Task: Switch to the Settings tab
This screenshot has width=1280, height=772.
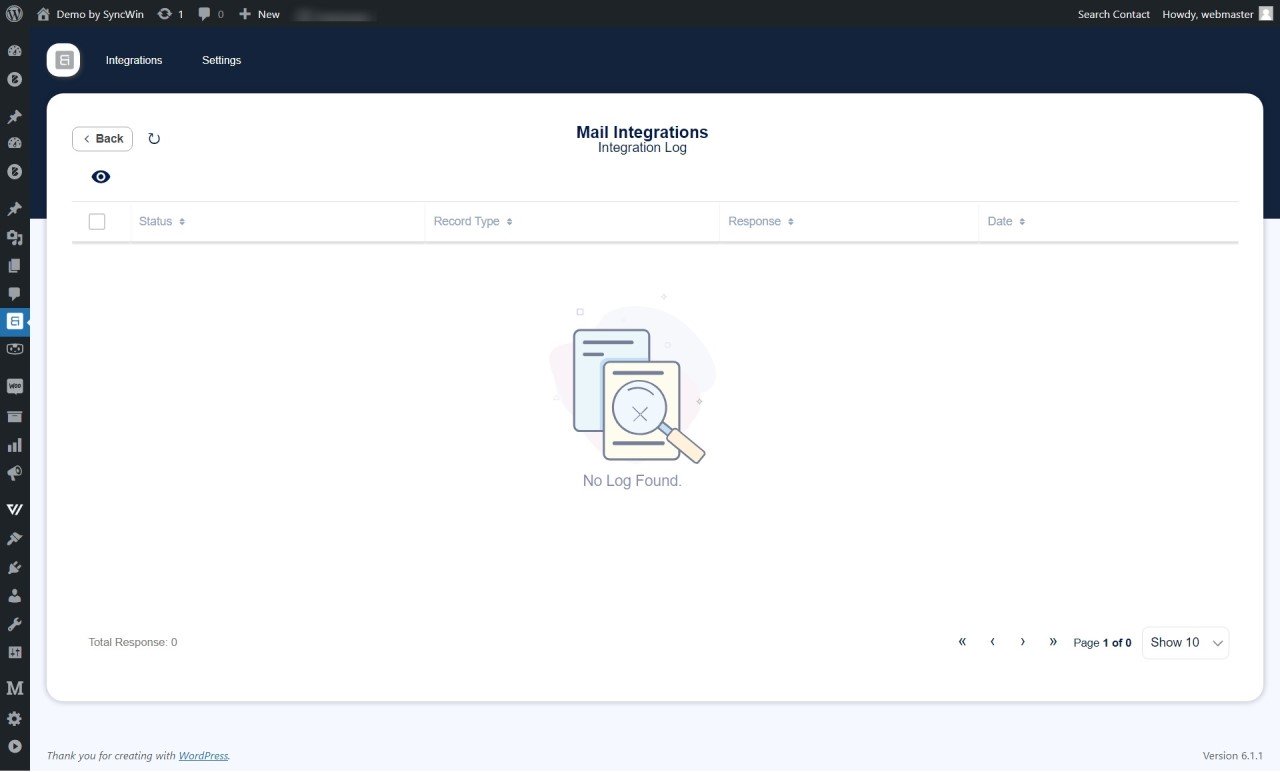Action: 221,60
